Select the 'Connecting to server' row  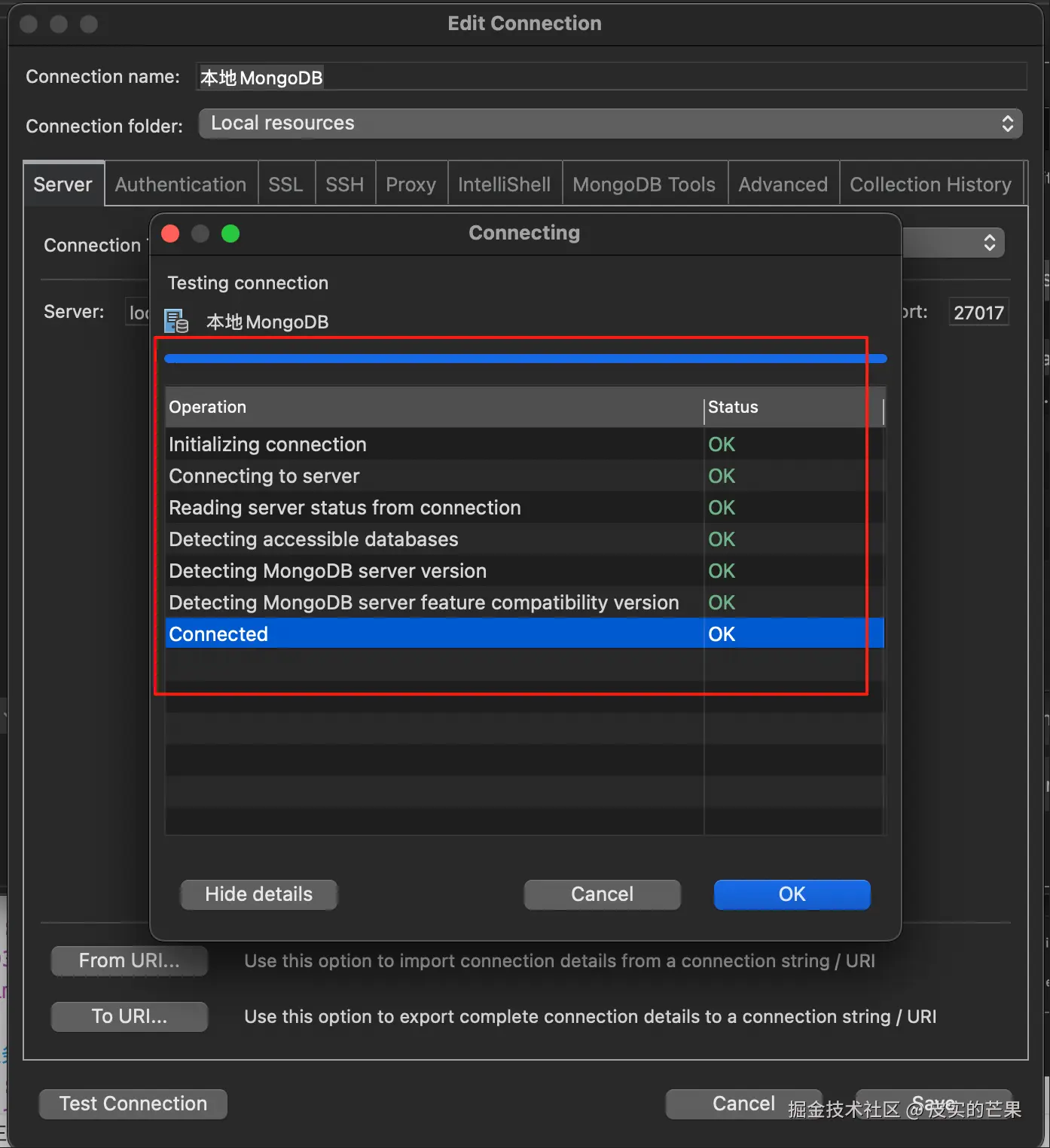[525, 476]
